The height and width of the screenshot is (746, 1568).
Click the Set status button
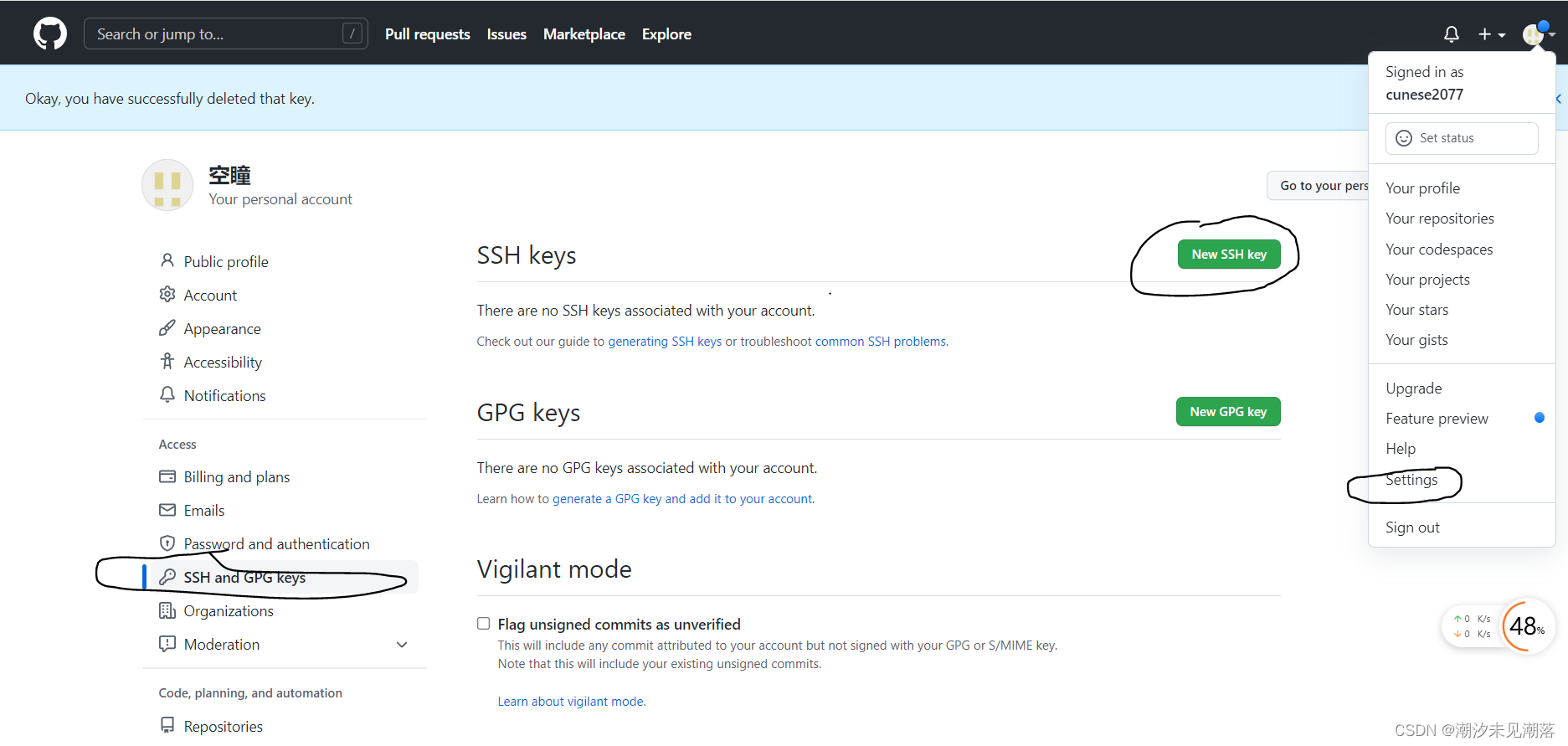click(x=1462, y=138)
